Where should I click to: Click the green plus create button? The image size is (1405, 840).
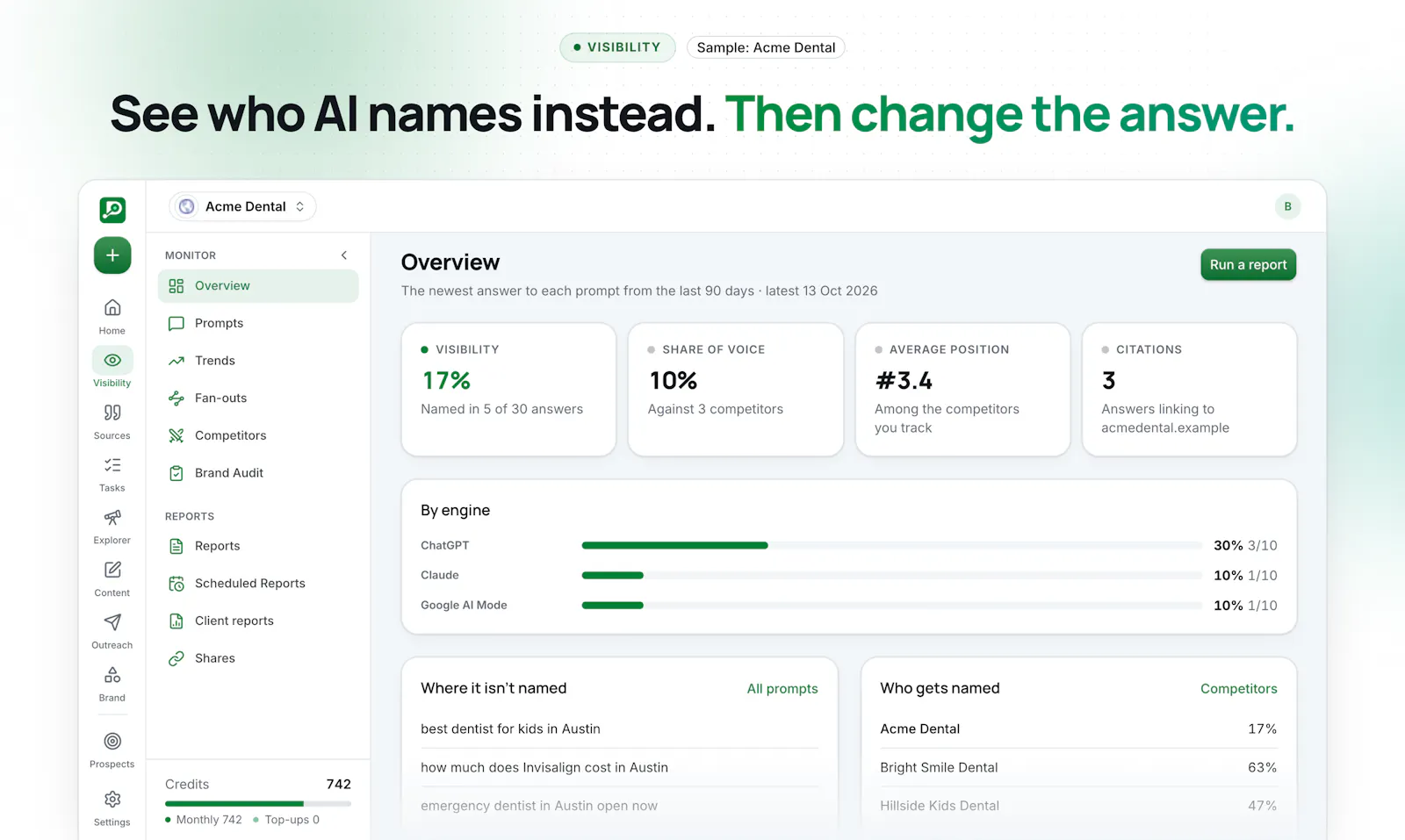[112, 255]
